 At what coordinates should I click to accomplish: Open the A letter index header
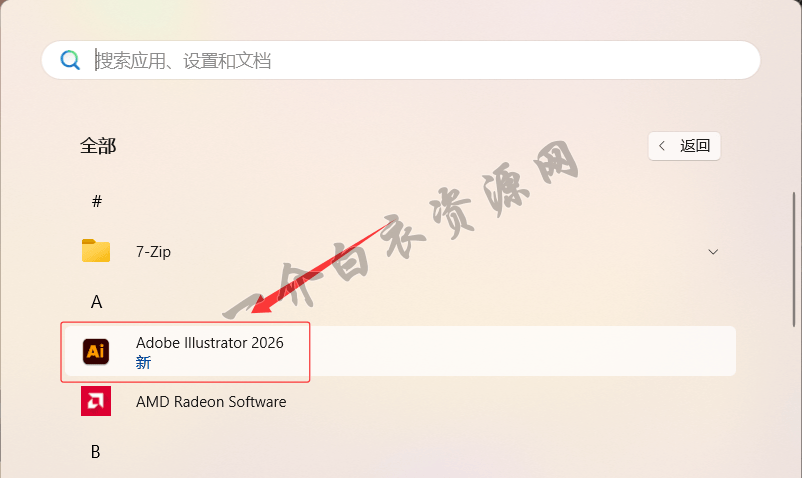click(96, 302)
